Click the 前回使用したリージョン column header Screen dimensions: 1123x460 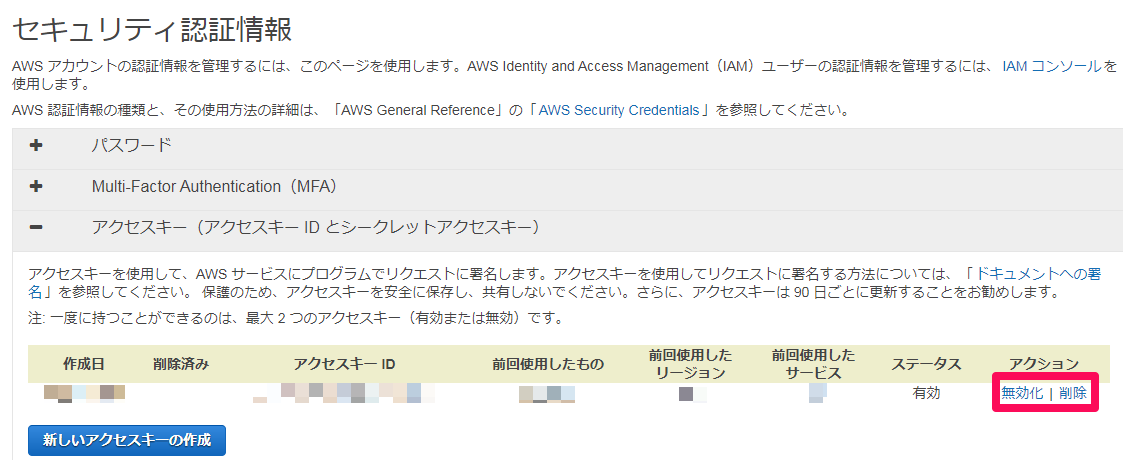pos(690,364)
